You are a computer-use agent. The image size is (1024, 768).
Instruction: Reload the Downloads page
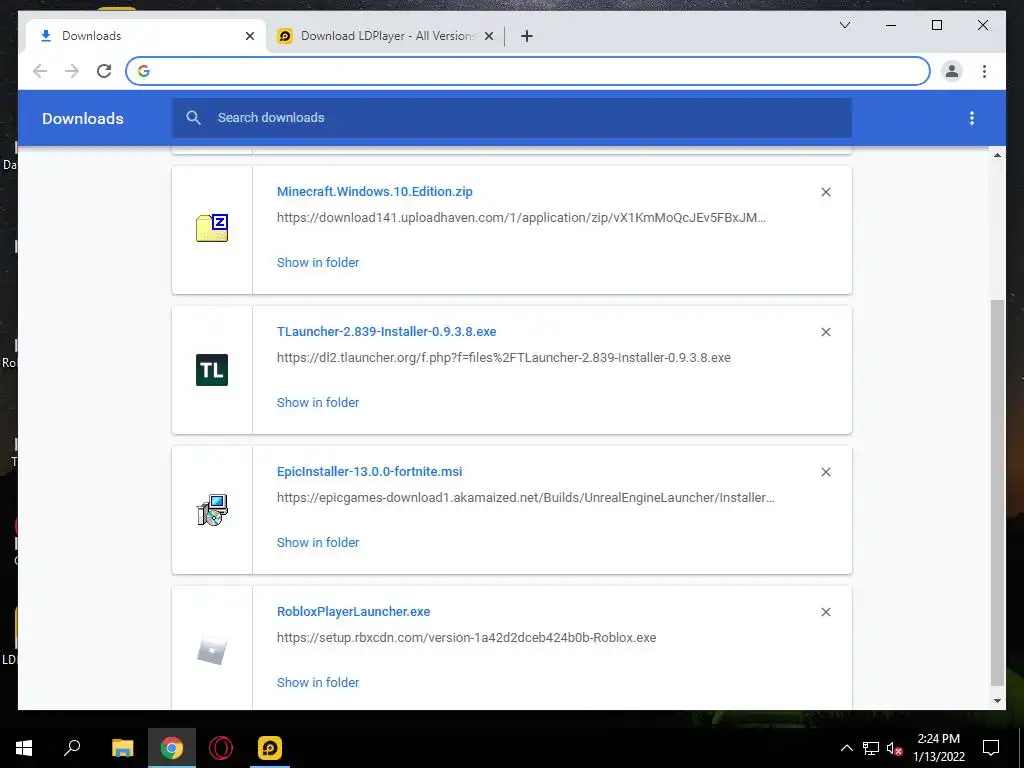(104, 71)
